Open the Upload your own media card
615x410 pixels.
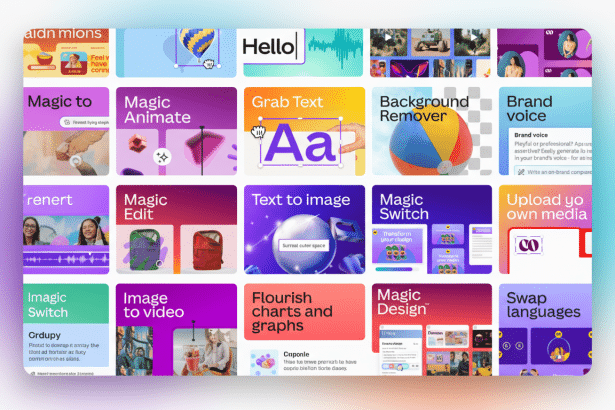545,230
